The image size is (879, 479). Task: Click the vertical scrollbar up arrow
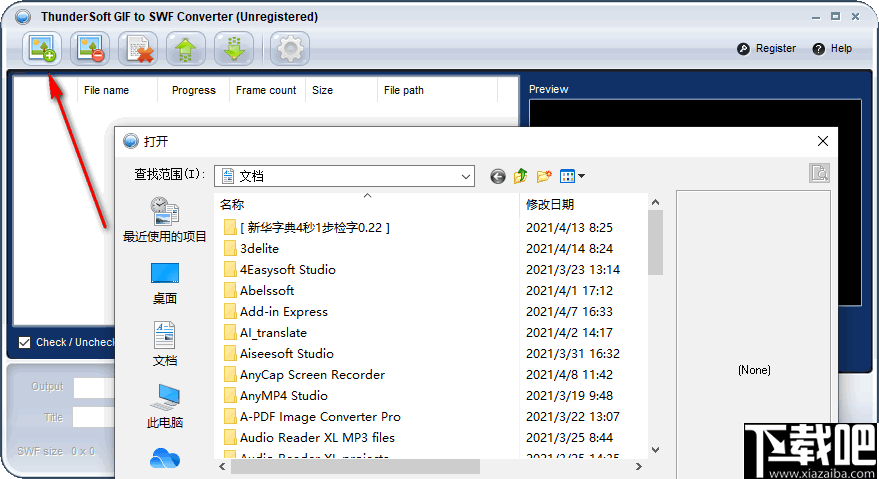[x=655, y=202]
